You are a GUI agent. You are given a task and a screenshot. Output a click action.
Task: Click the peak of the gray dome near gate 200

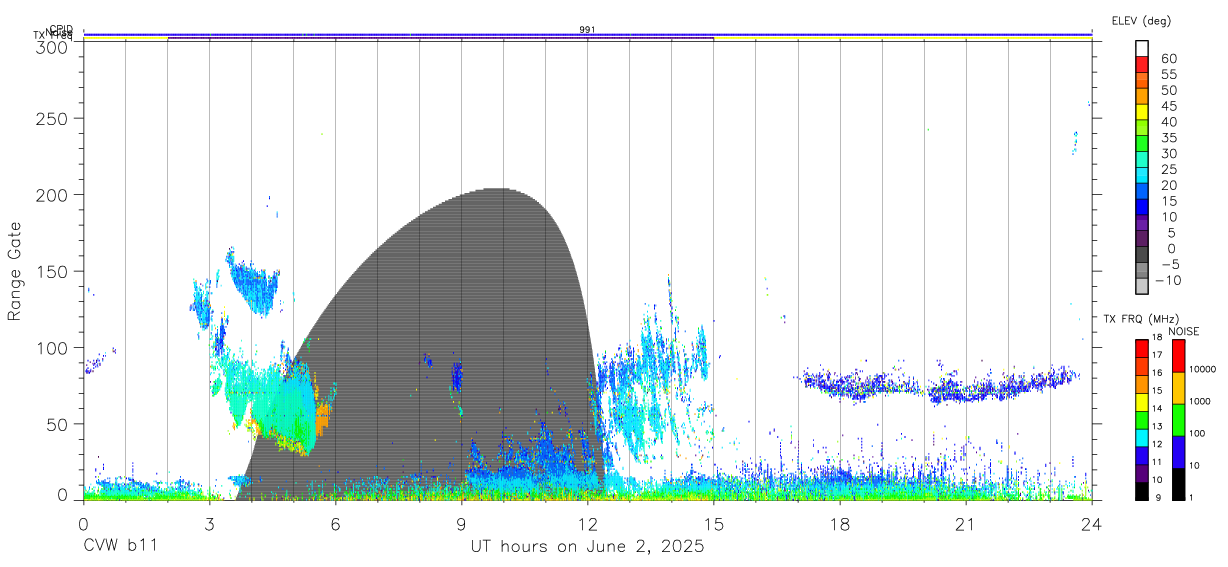tap(498, 190)
